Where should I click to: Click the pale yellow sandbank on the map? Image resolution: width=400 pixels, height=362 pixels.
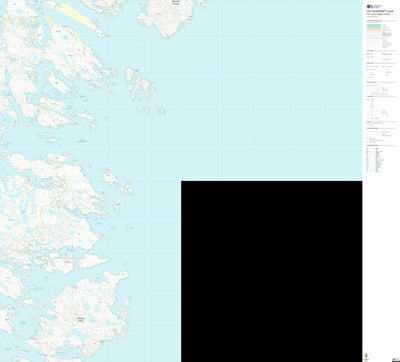coord(77,16)
